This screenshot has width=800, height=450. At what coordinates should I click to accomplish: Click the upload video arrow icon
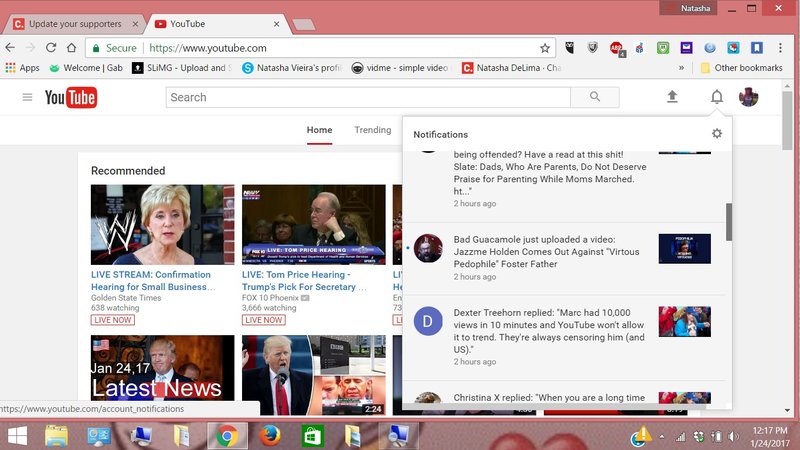pyautogui.click(x=672, y=97)
